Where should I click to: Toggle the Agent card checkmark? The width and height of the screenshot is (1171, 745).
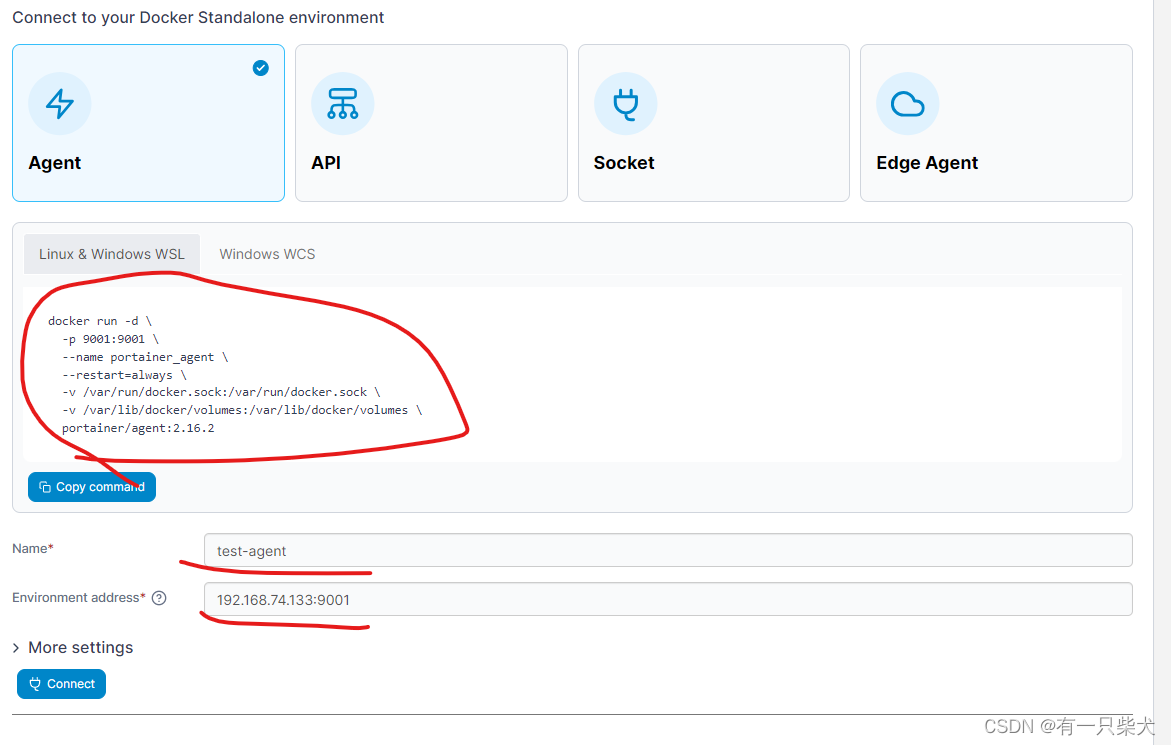click(261, 68)
